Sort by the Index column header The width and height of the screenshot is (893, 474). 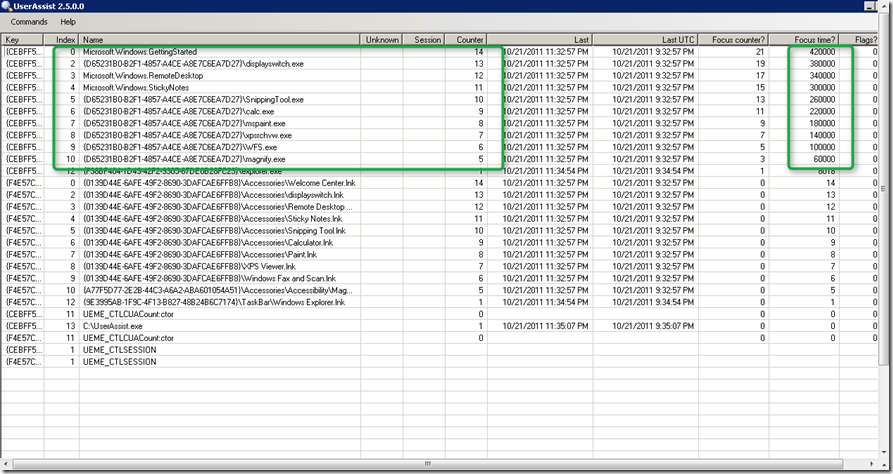(x=62, y=40)
